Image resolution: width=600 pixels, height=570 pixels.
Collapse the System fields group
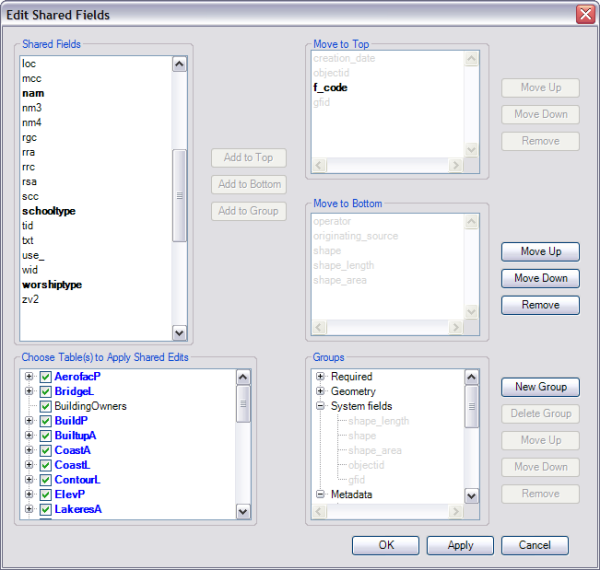coord(320,406)
